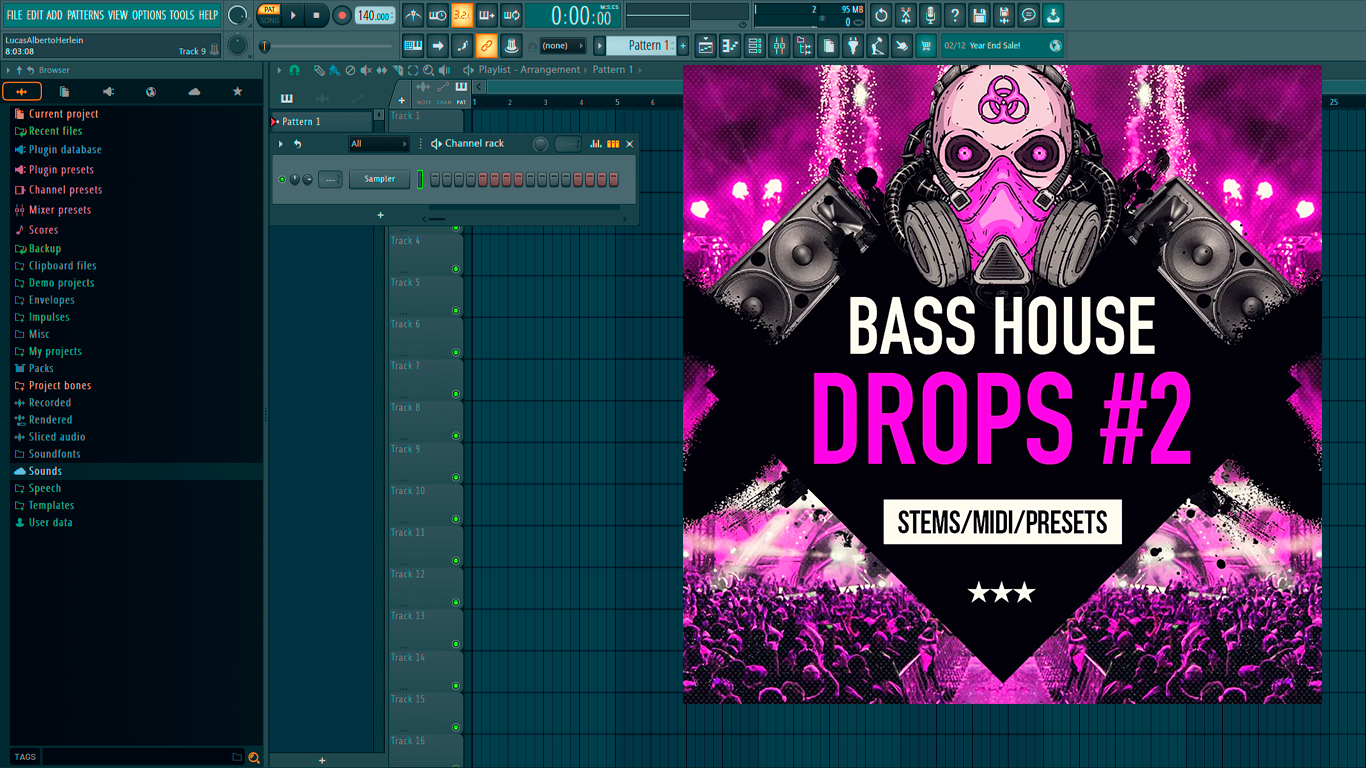
Task: Select the playlist Paint tool
Action: pyautogui.click(x=334, y=70)
